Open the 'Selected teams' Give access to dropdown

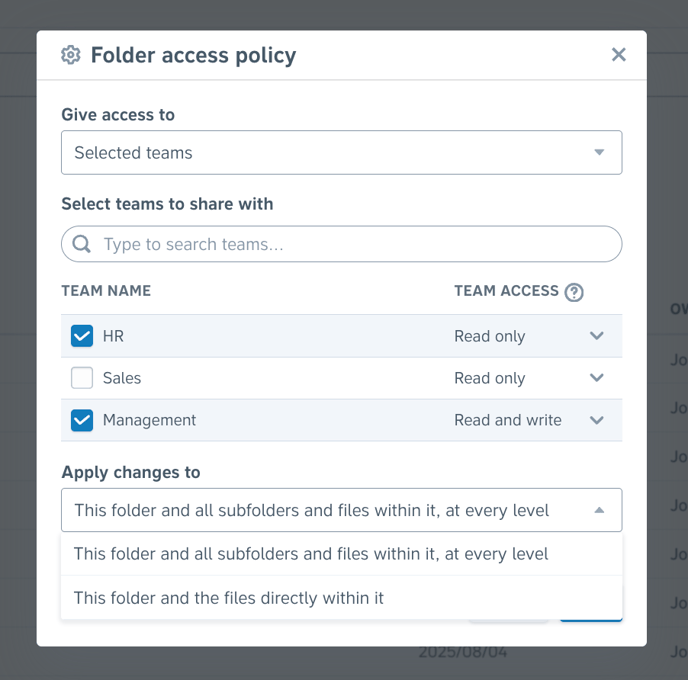pos(341,152)
